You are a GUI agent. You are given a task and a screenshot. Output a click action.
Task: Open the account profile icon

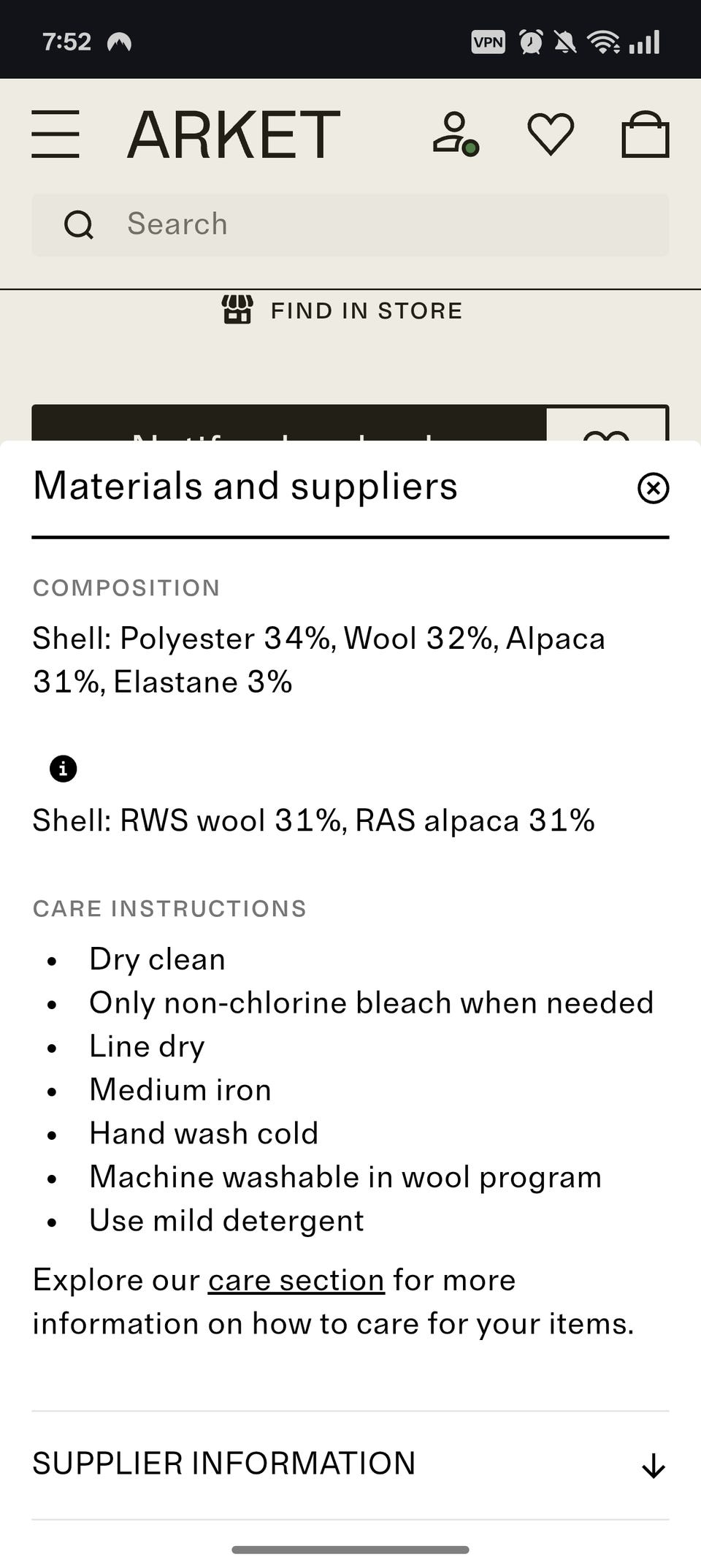click(454, 134)
